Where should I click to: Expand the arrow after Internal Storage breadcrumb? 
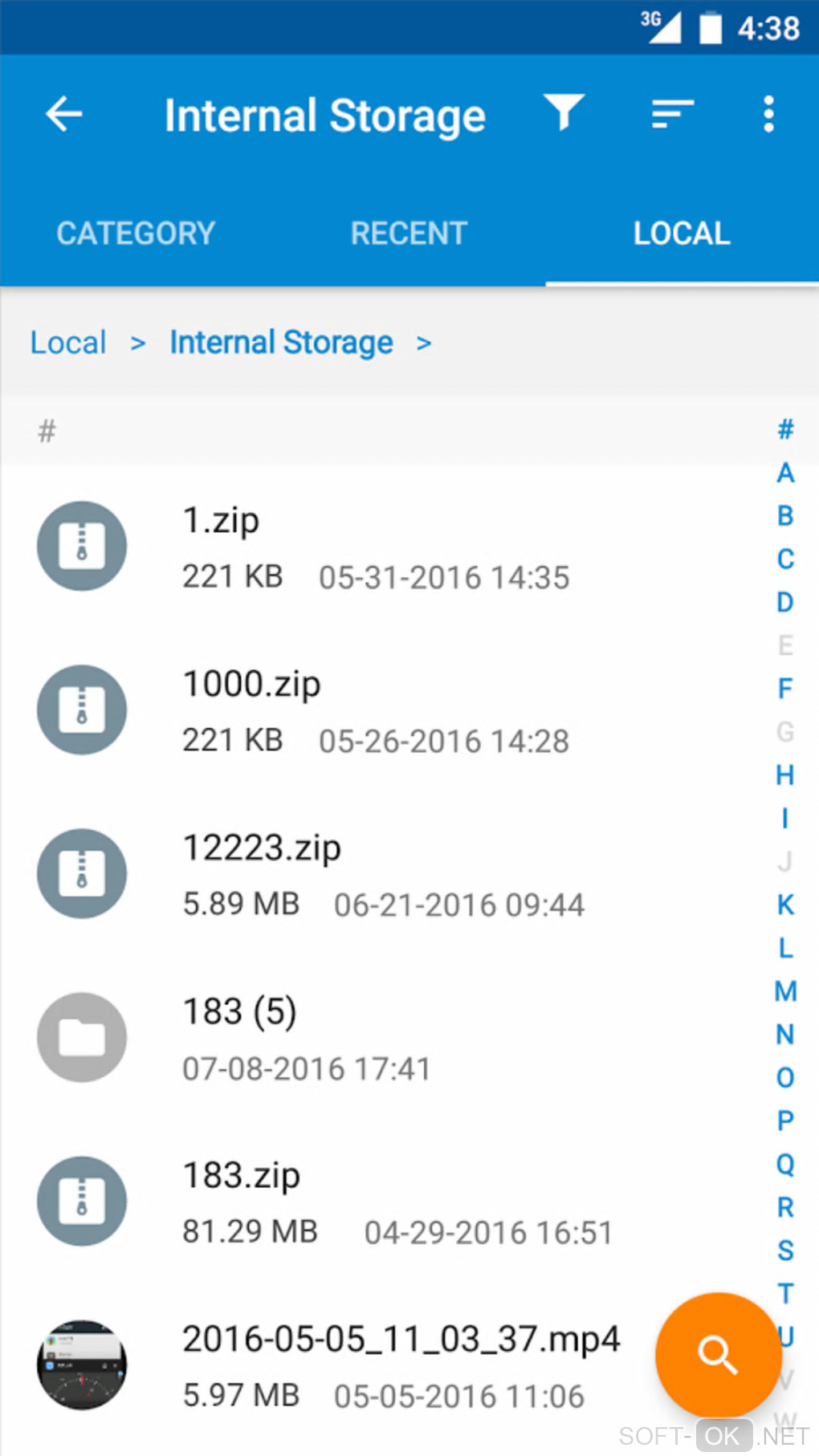click(x=424, y=344)
